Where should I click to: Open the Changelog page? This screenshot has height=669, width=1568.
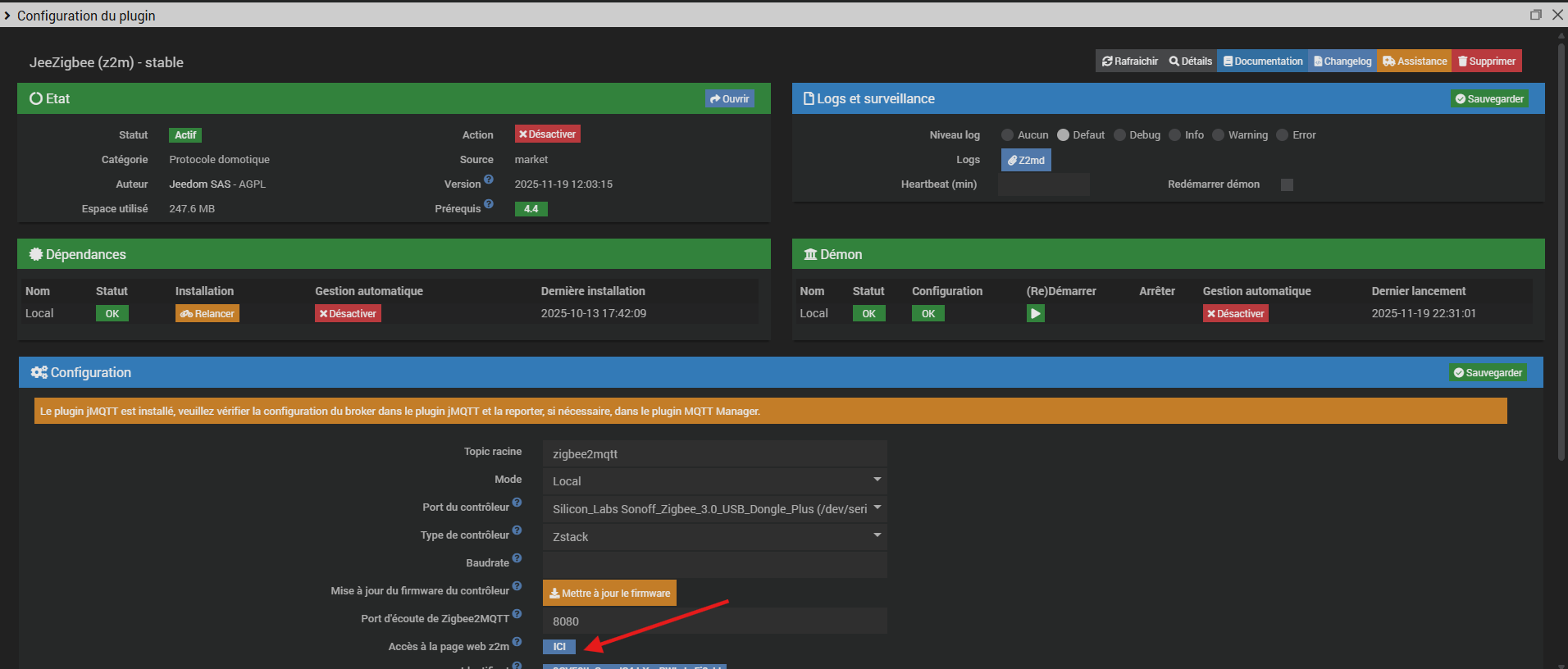pyautogui.click(x=1342, y=61)
